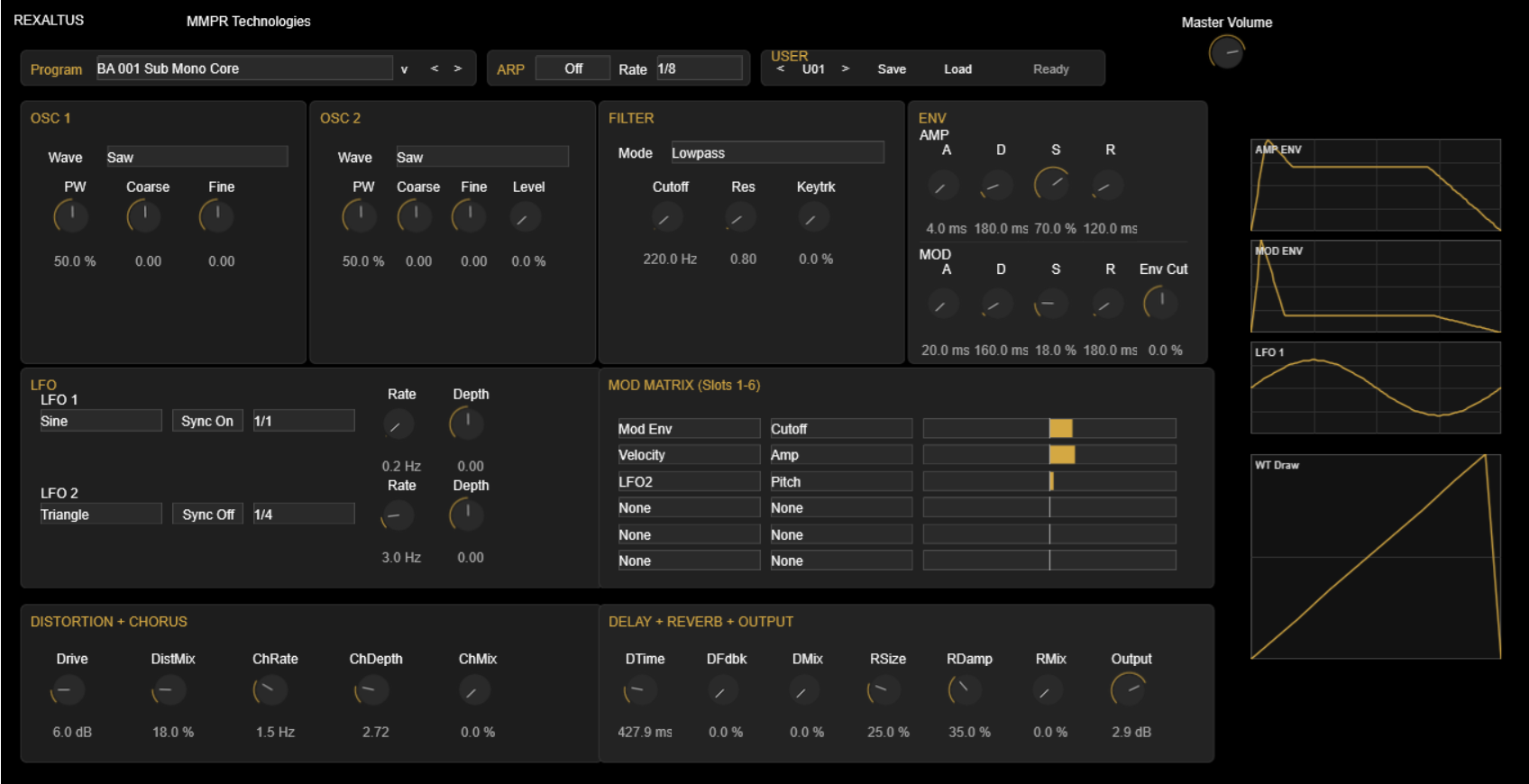Open Pitch destination in mod matrix
The image size is (1529, 784).
(x=840, y=482)
